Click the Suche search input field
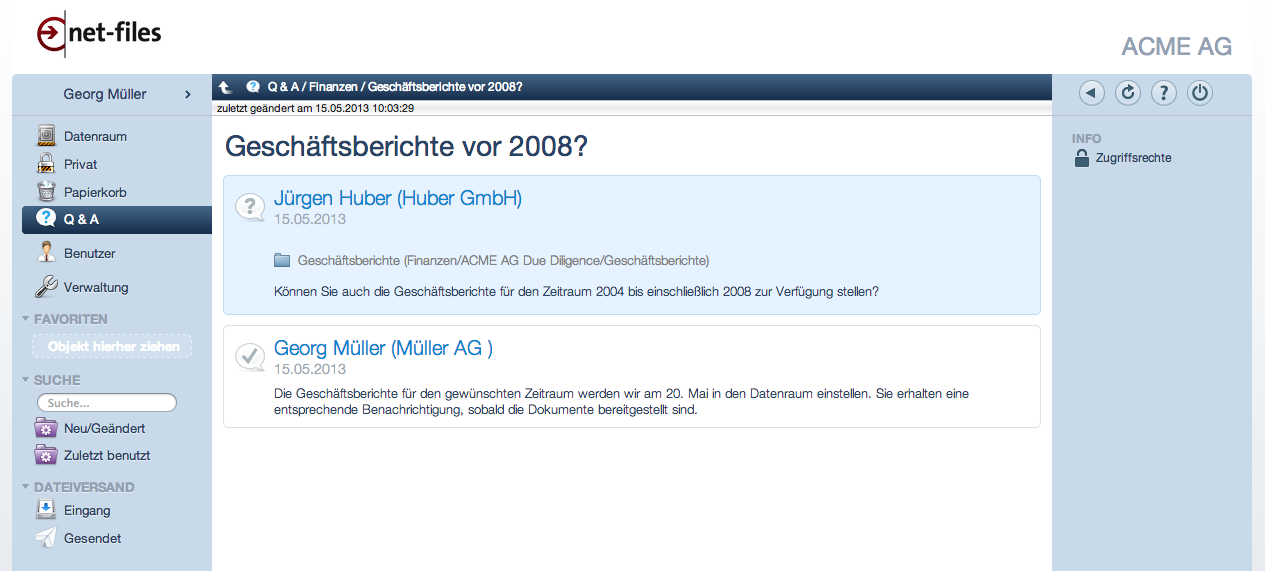1265x571 pixels. tap(107, 403)
